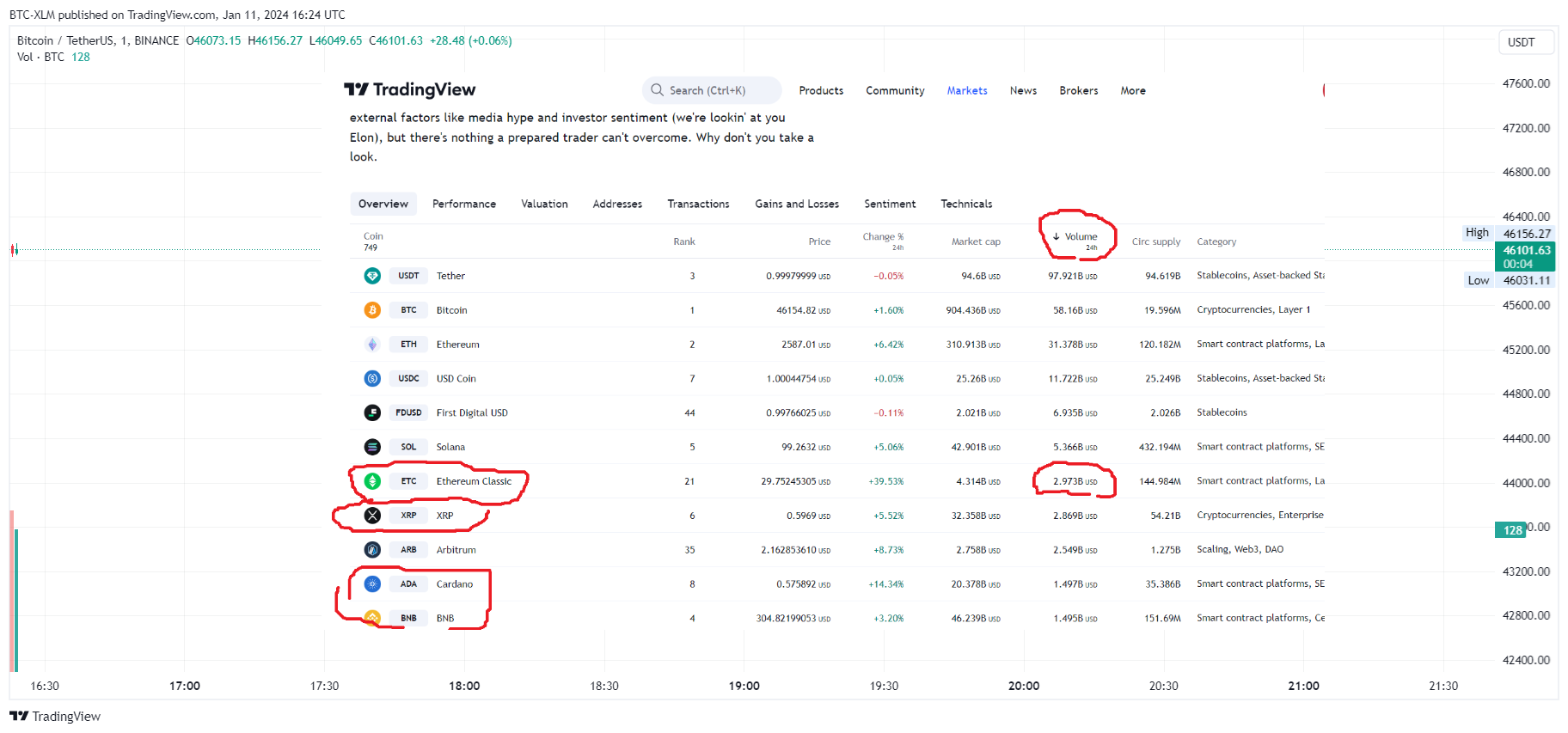The width and height of the screenshot is (1568, 733).
Task: Show the Sentiment tab
Action: pos(890,204)
